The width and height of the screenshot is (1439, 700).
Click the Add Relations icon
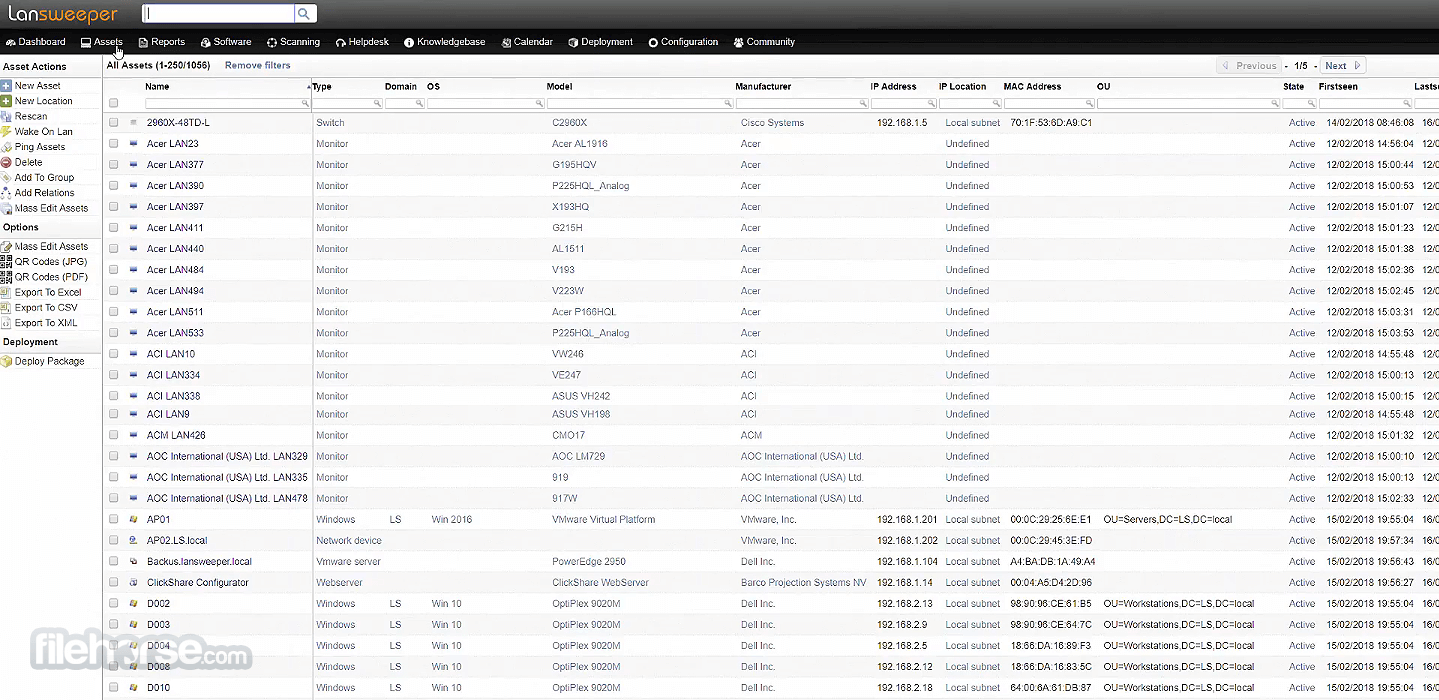tap(6, 193)
